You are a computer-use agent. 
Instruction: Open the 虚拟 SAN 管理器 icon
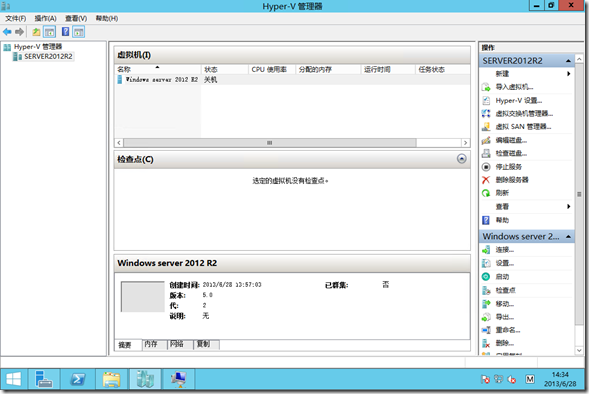coord(486,127)
